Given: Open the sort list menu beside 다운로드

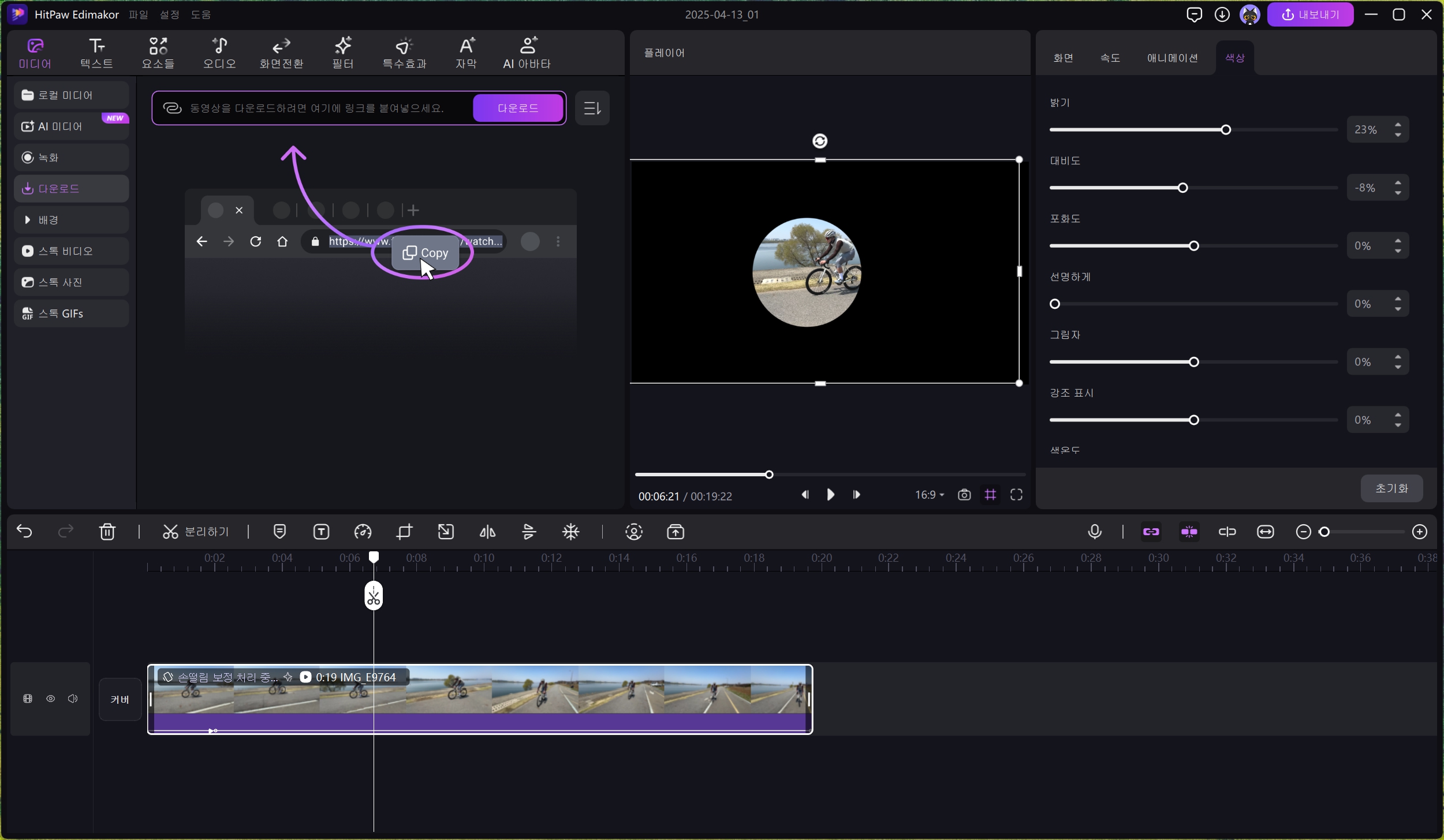Looking at the screenshot, I should coord(592,108).
